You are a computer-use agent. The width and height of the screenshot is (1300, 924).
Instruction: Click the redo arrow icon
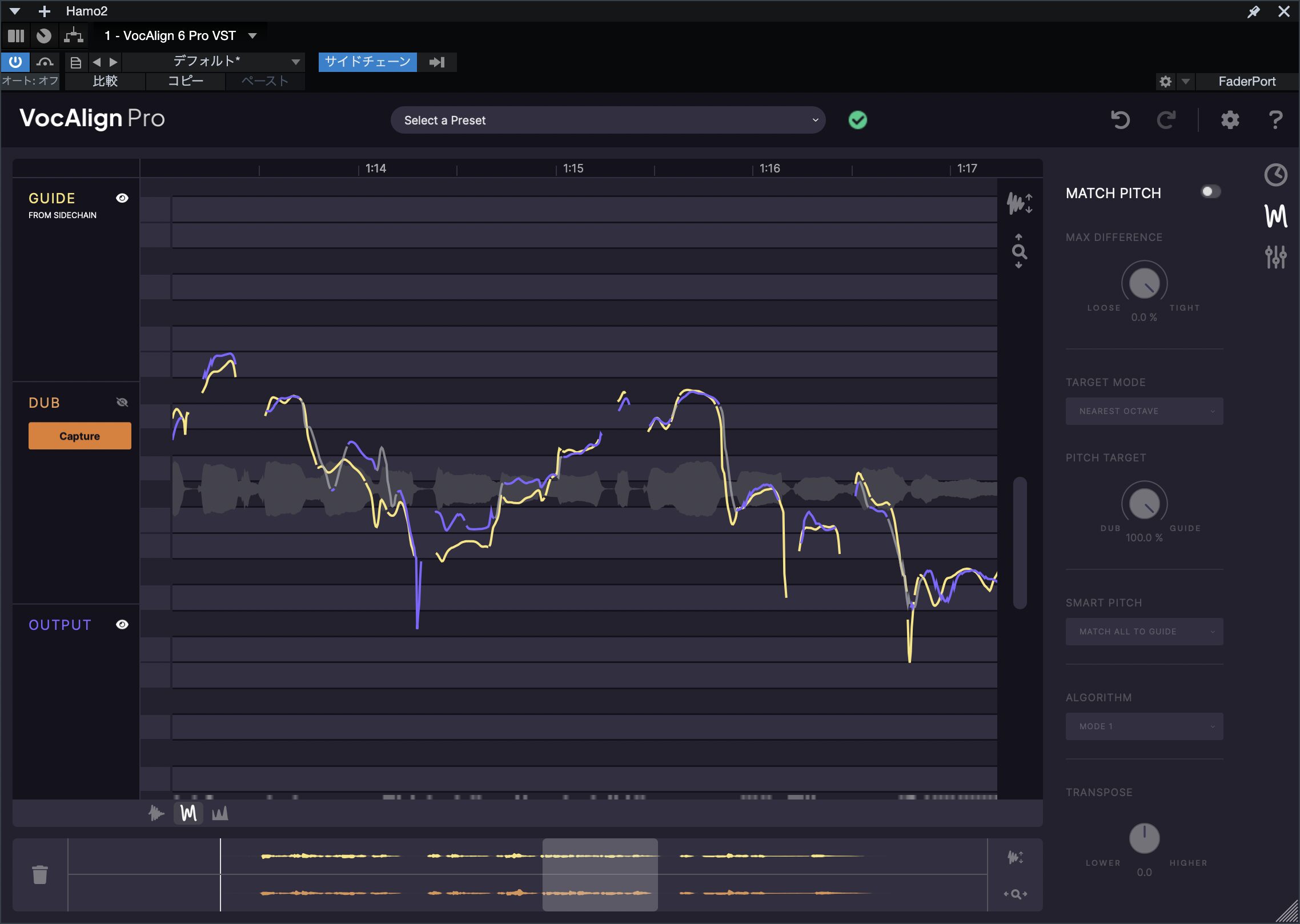coord(1166,120)
